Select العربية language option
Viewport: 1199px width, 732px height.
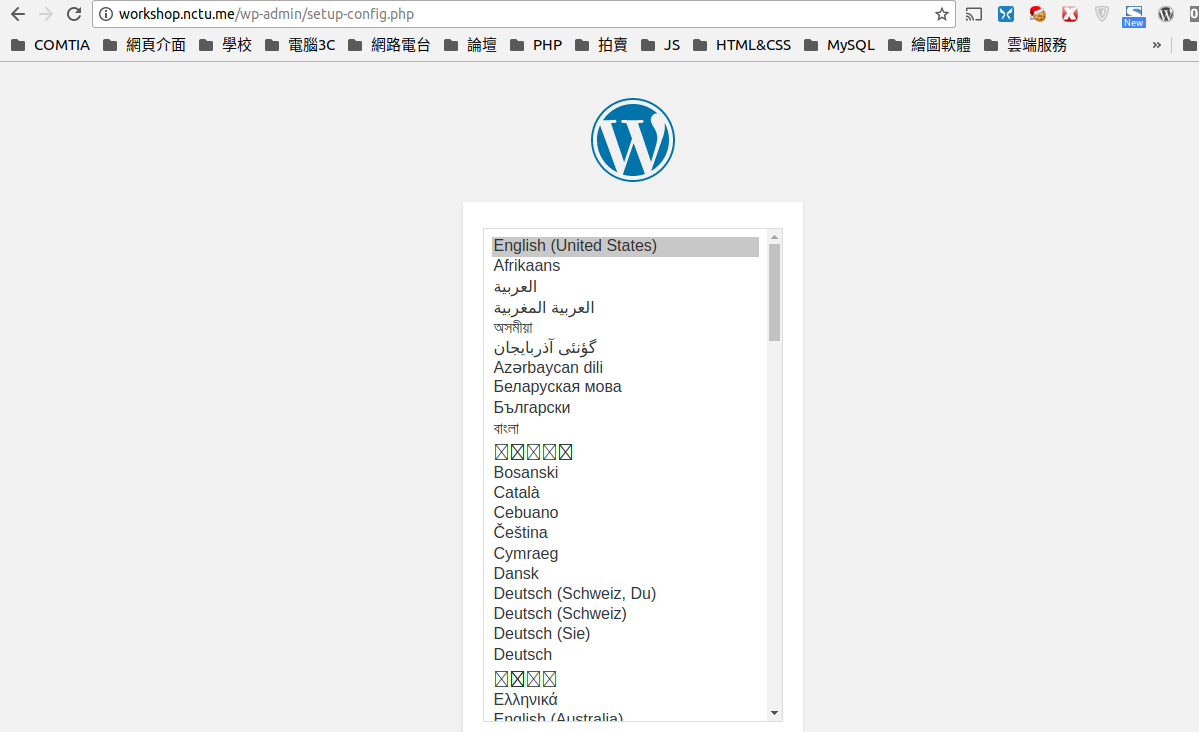[625, 286]
